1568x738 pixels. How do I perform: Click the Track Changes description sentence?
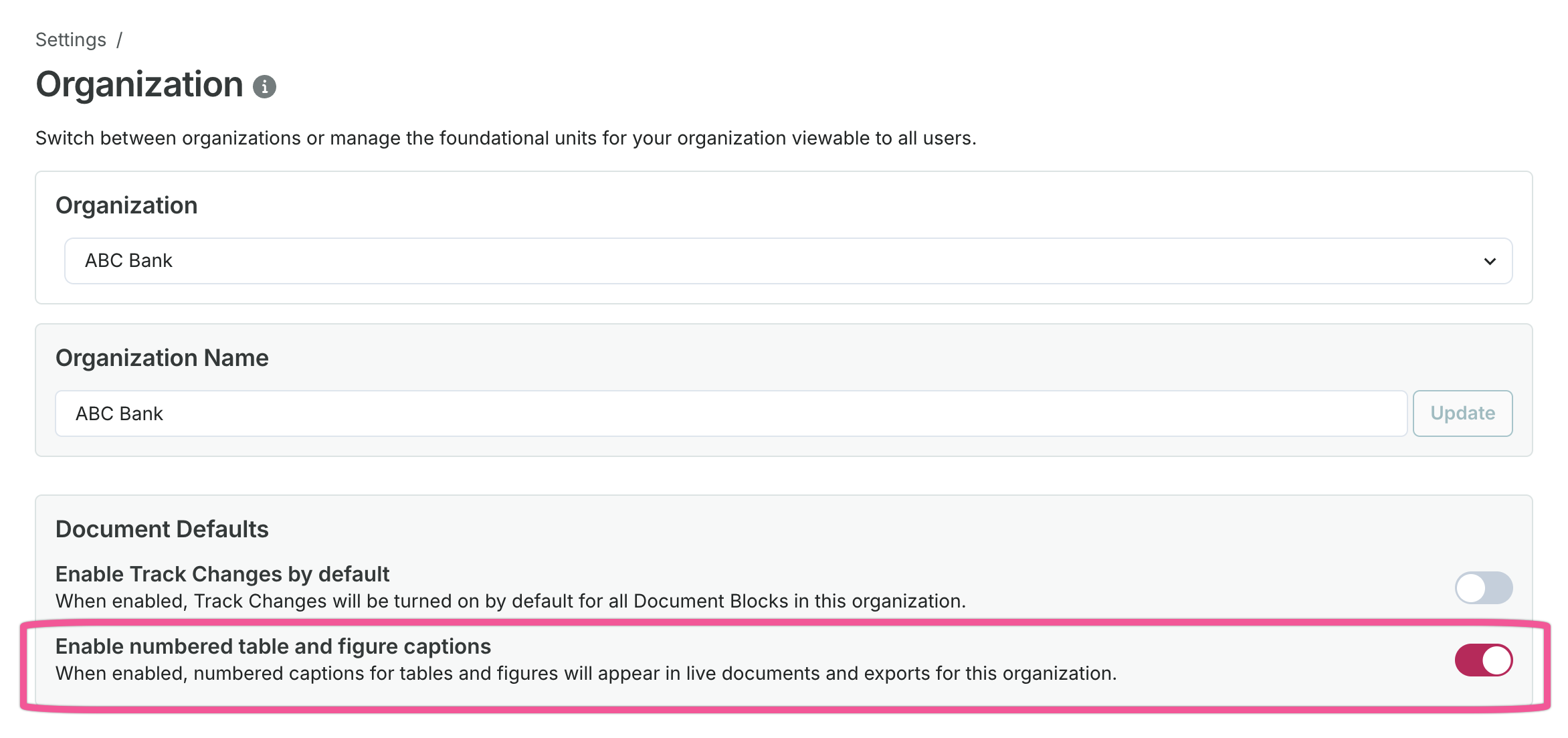(510, 602)
